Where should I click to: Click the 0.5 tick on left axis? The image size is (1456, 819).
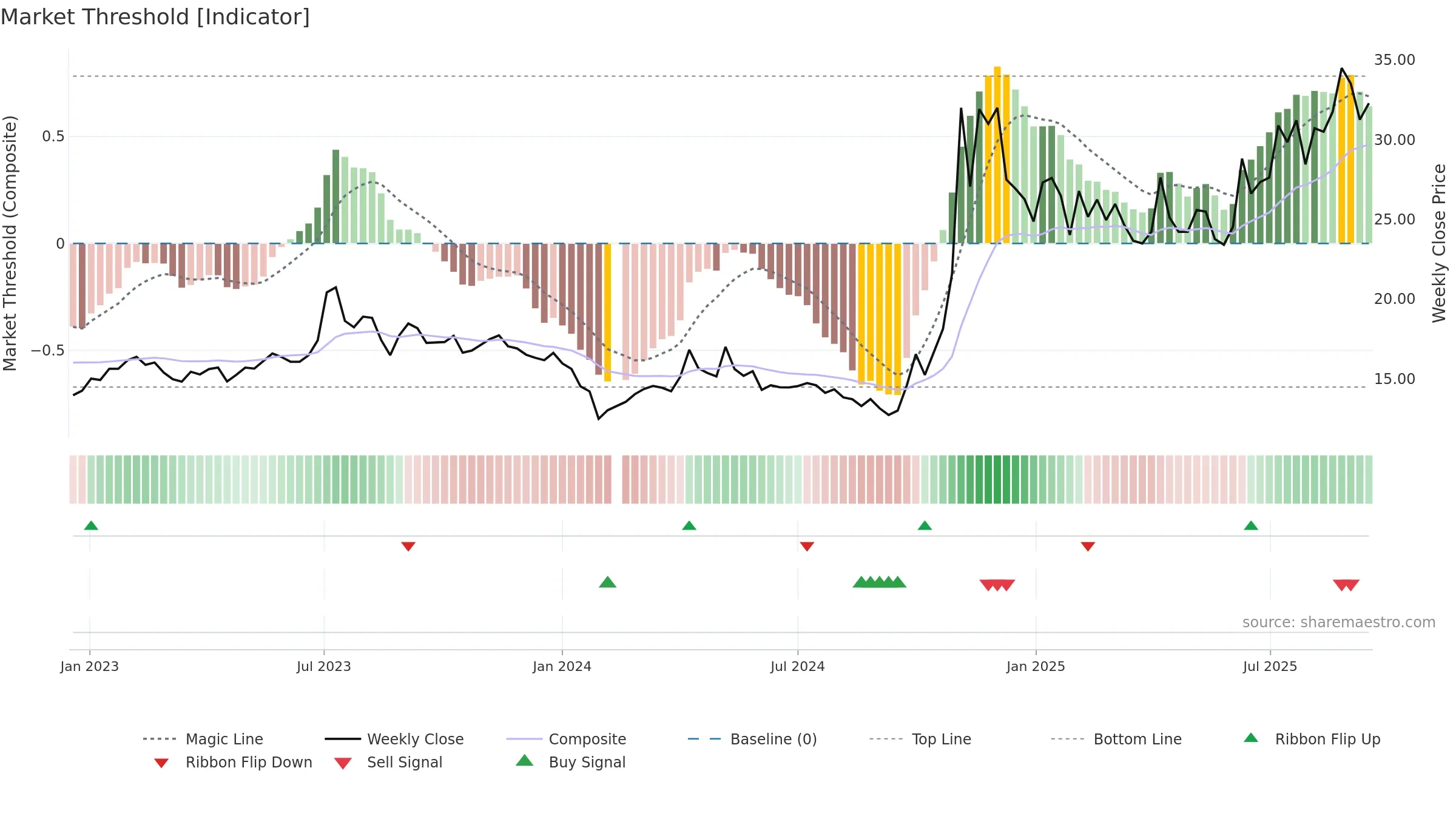click(53, 136)
